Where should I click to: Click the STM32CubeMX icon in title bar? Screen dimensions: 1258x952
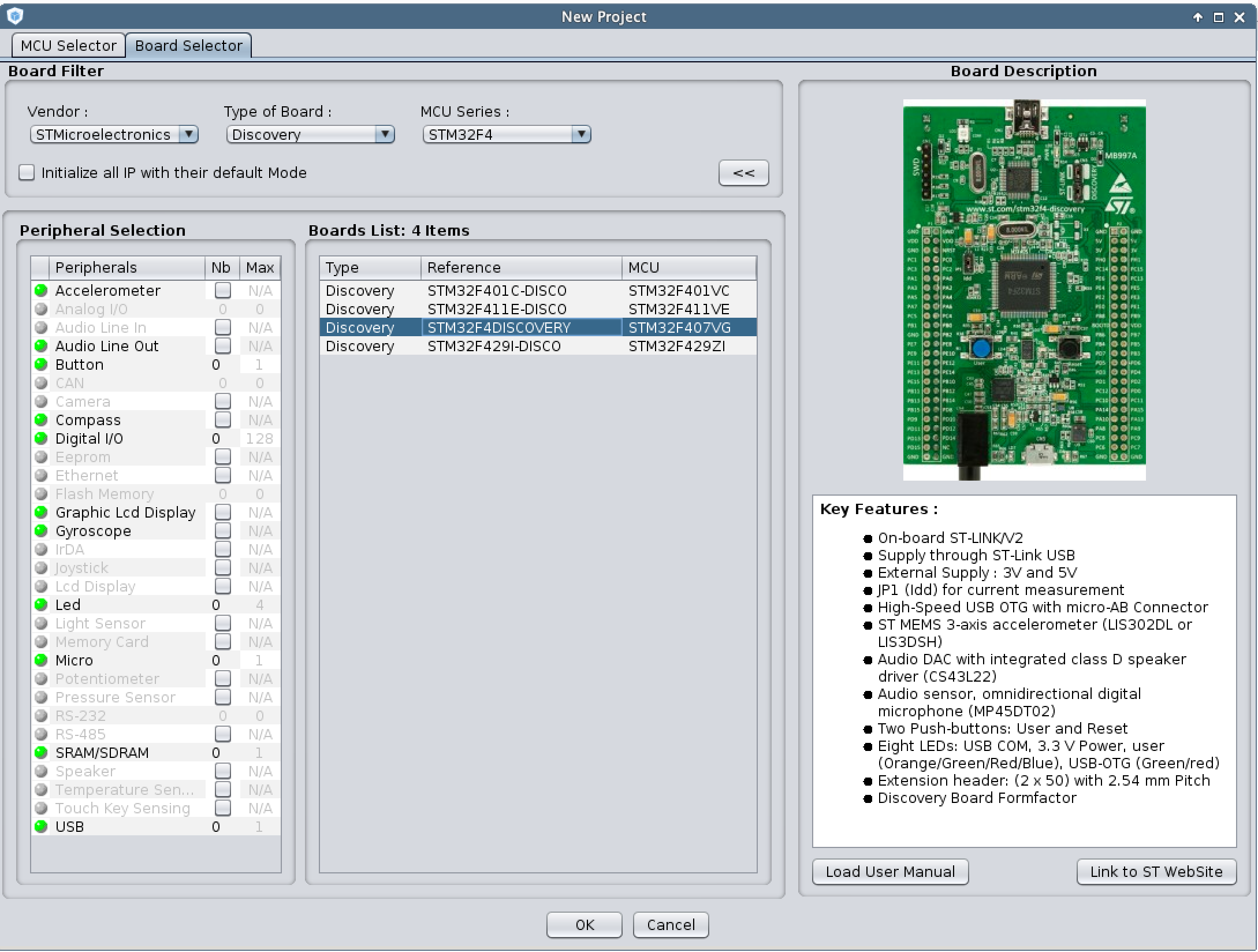click(15, 16)
